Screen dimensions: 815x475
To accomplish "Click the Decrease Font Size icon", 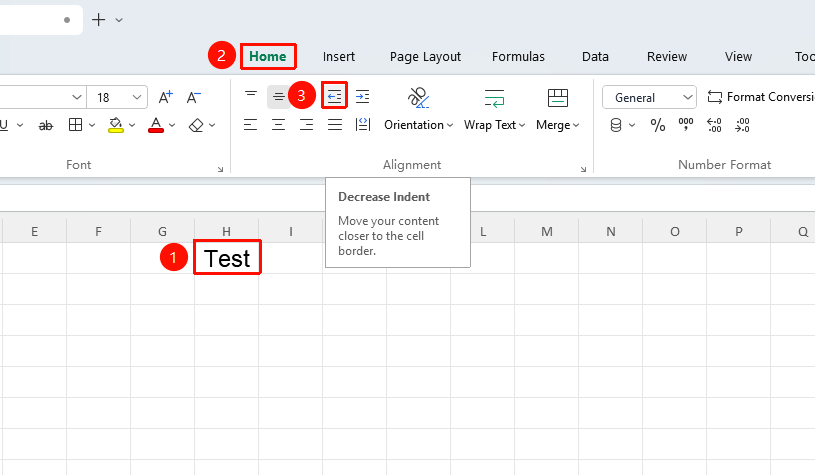I will coord(193,97).
